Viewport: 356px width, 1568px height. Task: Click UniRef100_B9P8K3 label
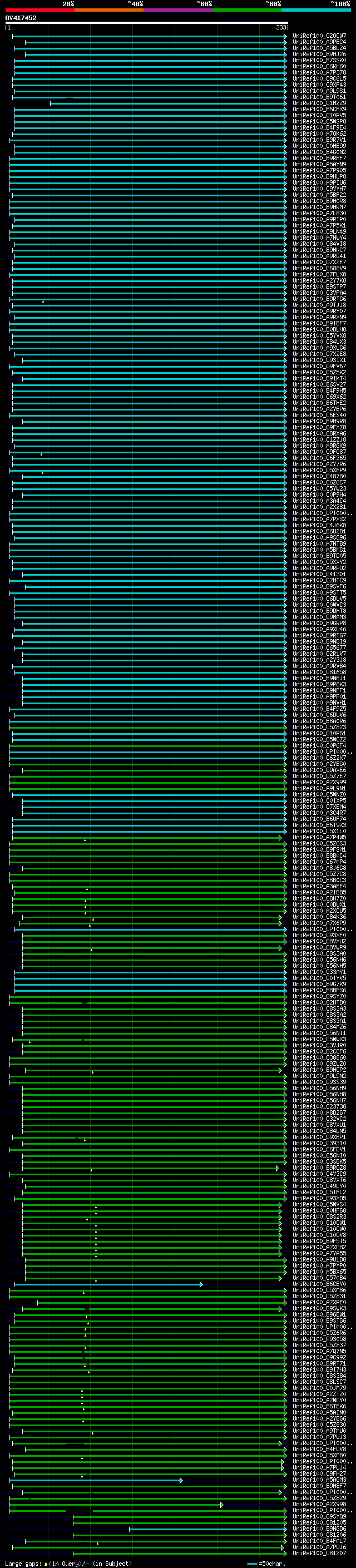click(x=319, y=685)
